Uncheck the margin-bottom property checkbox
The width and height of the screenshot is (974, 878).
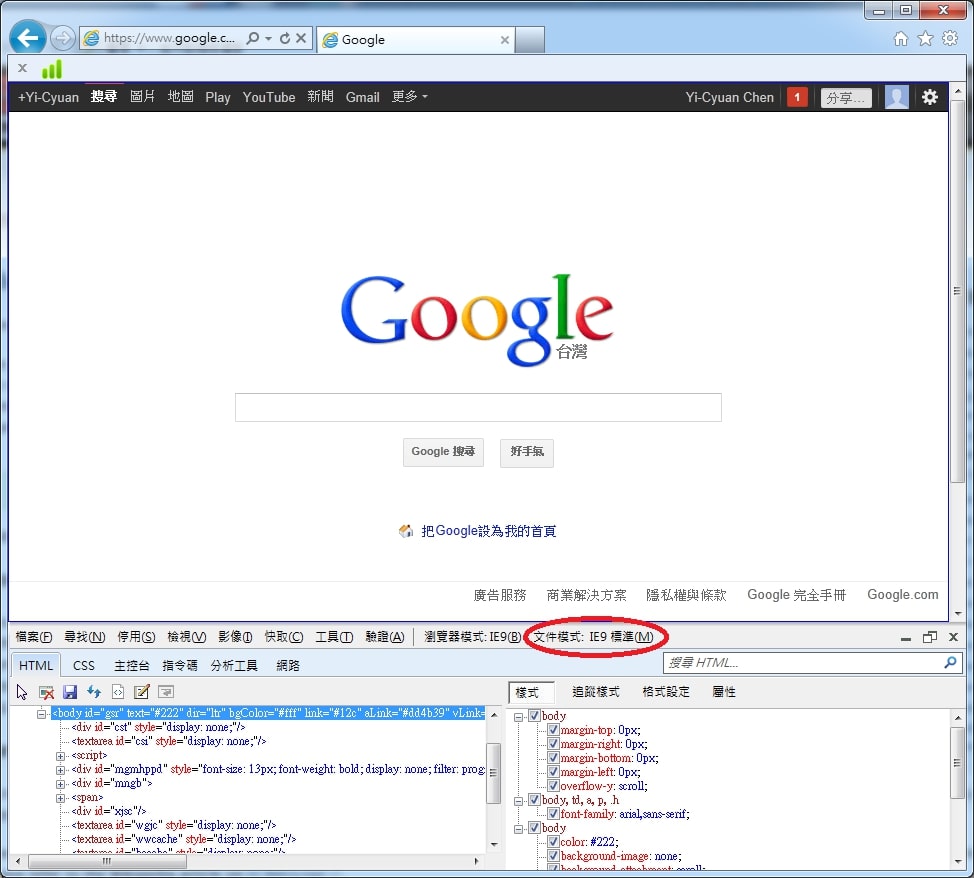click(x=553, y=757)
